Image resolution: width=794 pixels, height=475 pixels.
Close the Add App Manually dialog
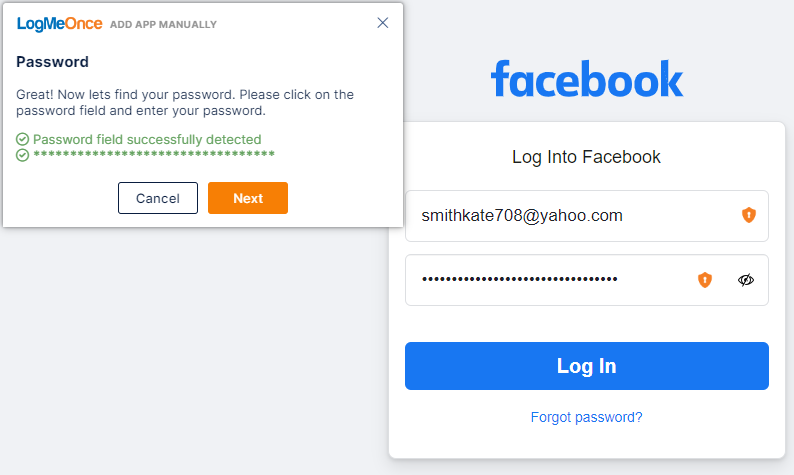tap(383, 23)
